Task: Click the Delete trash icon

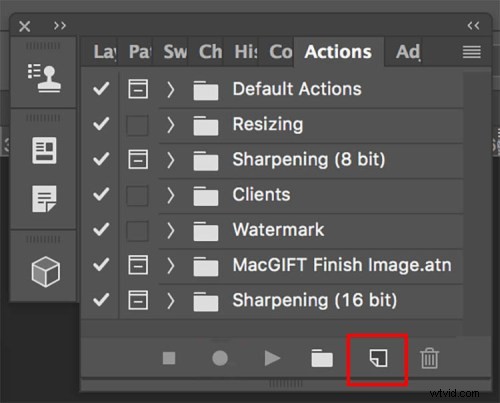Action: coord(429,358)
